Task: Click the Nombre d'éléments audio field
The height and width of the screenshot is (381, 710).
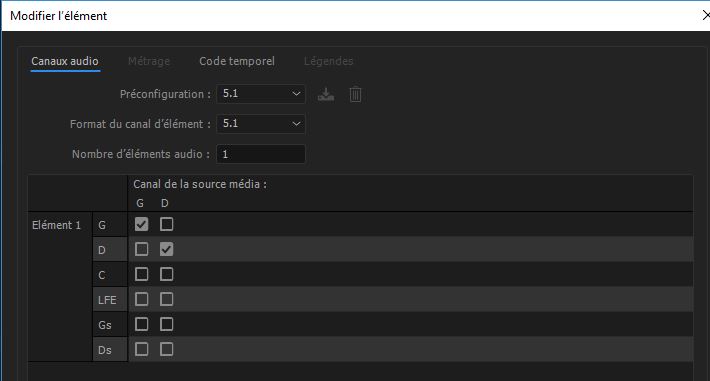Action: (261, 154)
